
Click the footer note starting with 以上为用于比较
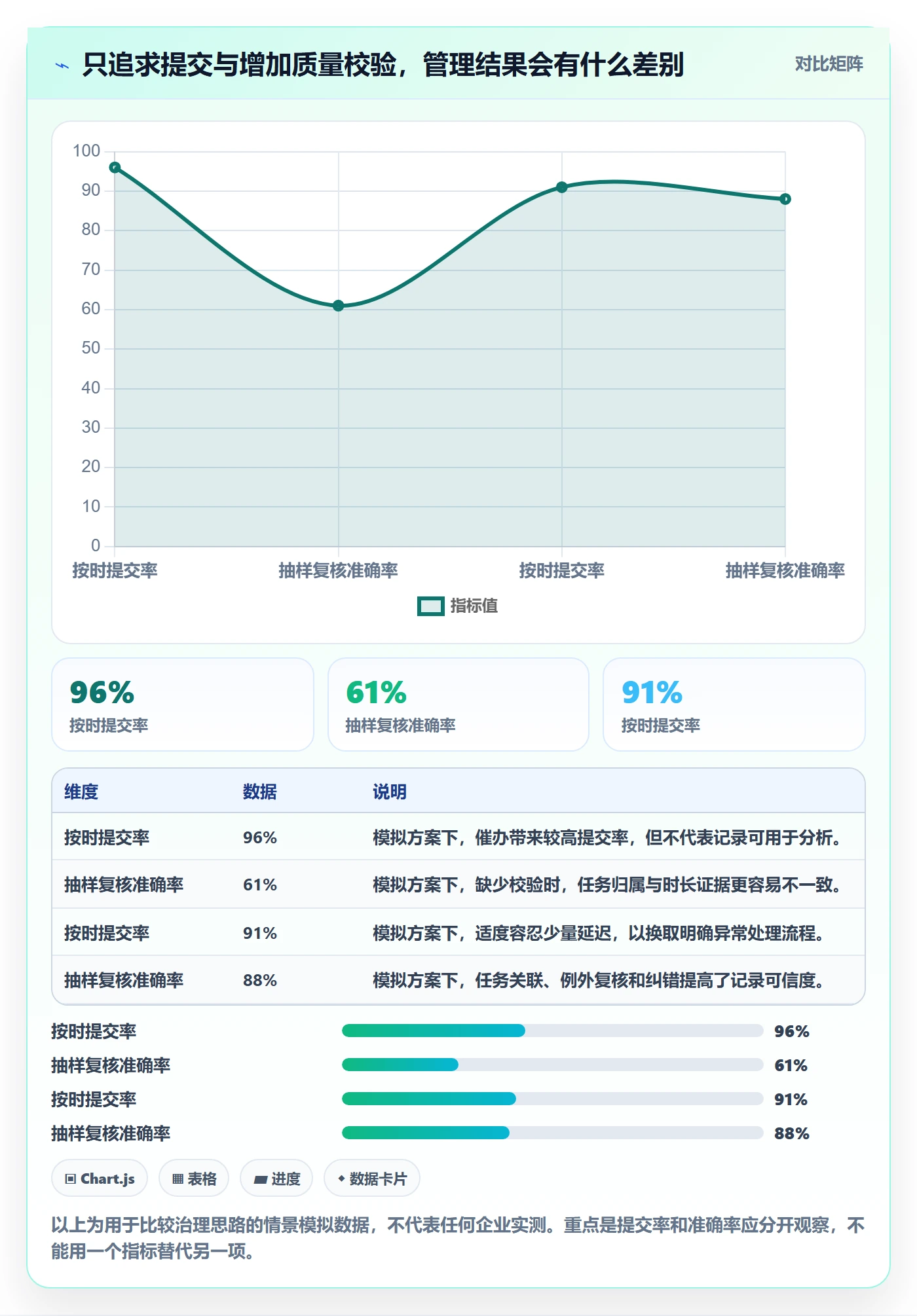click(458, 1237)
